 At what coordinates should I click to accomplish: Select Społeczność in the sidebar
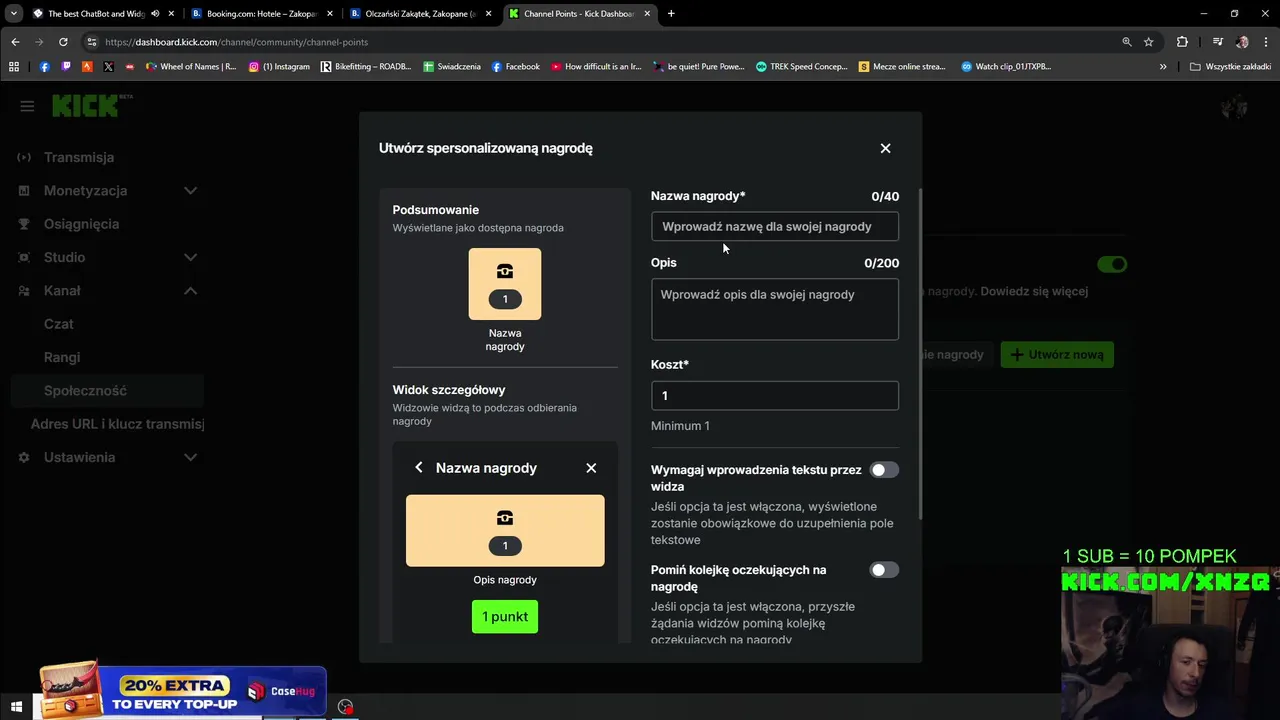(x=105, y=390)
